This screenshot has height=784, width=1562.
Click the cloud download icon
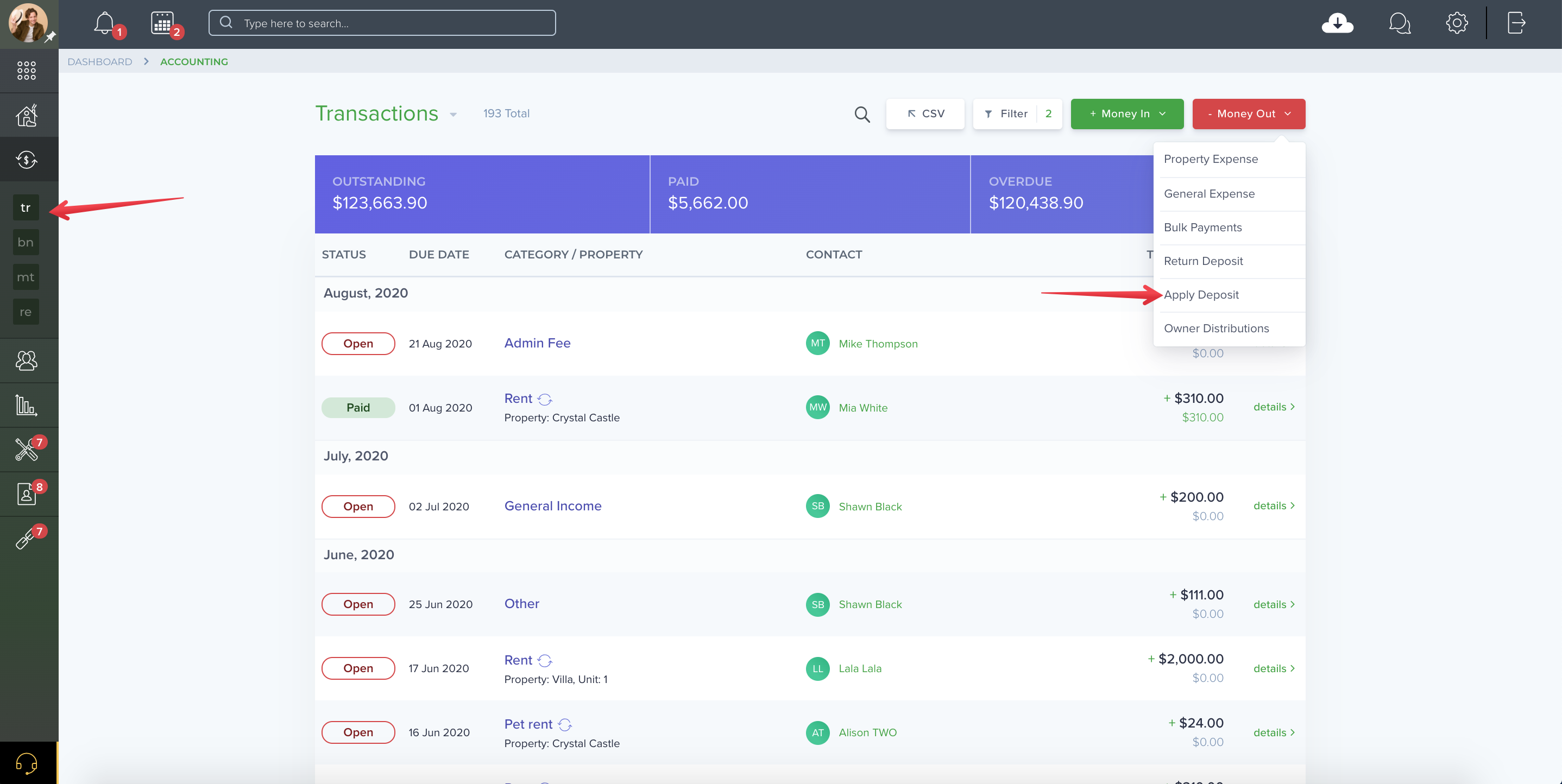click(1337, 24)
